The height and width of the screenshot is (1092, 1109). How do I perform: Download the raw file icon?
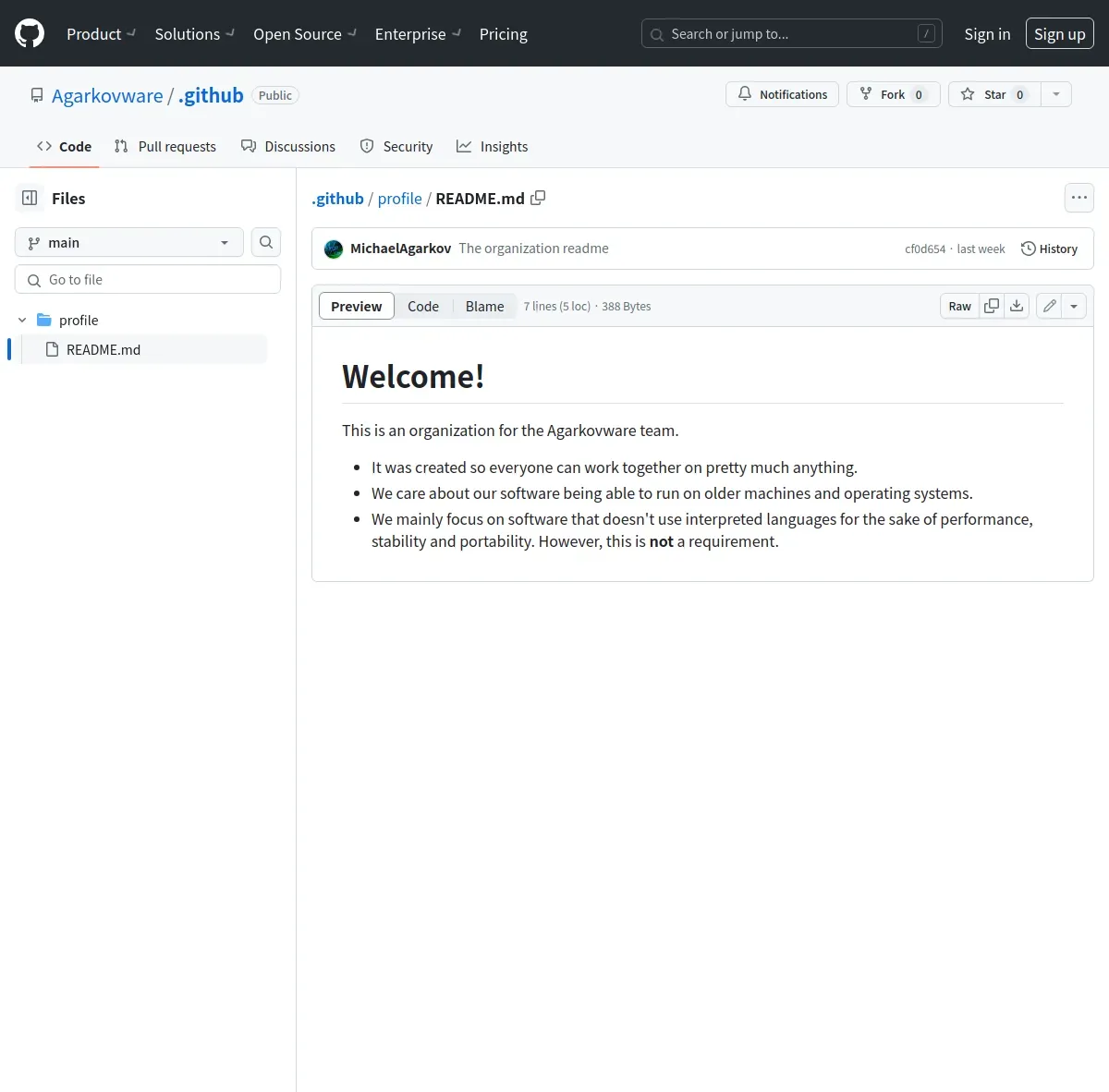click(1017, 306)
